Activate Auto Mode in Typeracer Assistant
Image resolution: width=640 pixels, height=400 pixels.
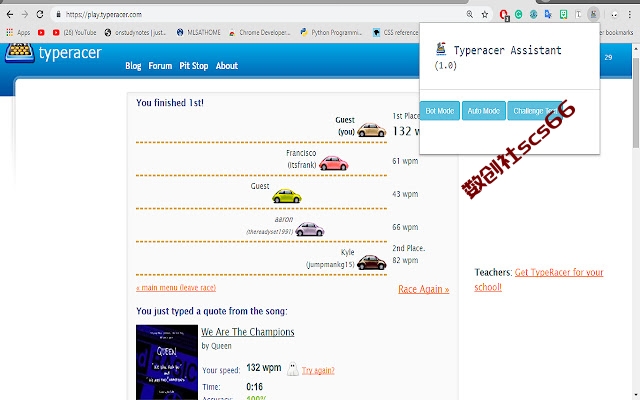[483, 111]
